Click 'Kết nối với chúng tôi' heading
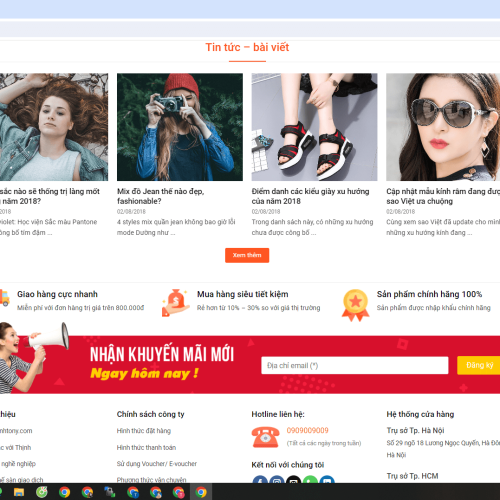 288,465
